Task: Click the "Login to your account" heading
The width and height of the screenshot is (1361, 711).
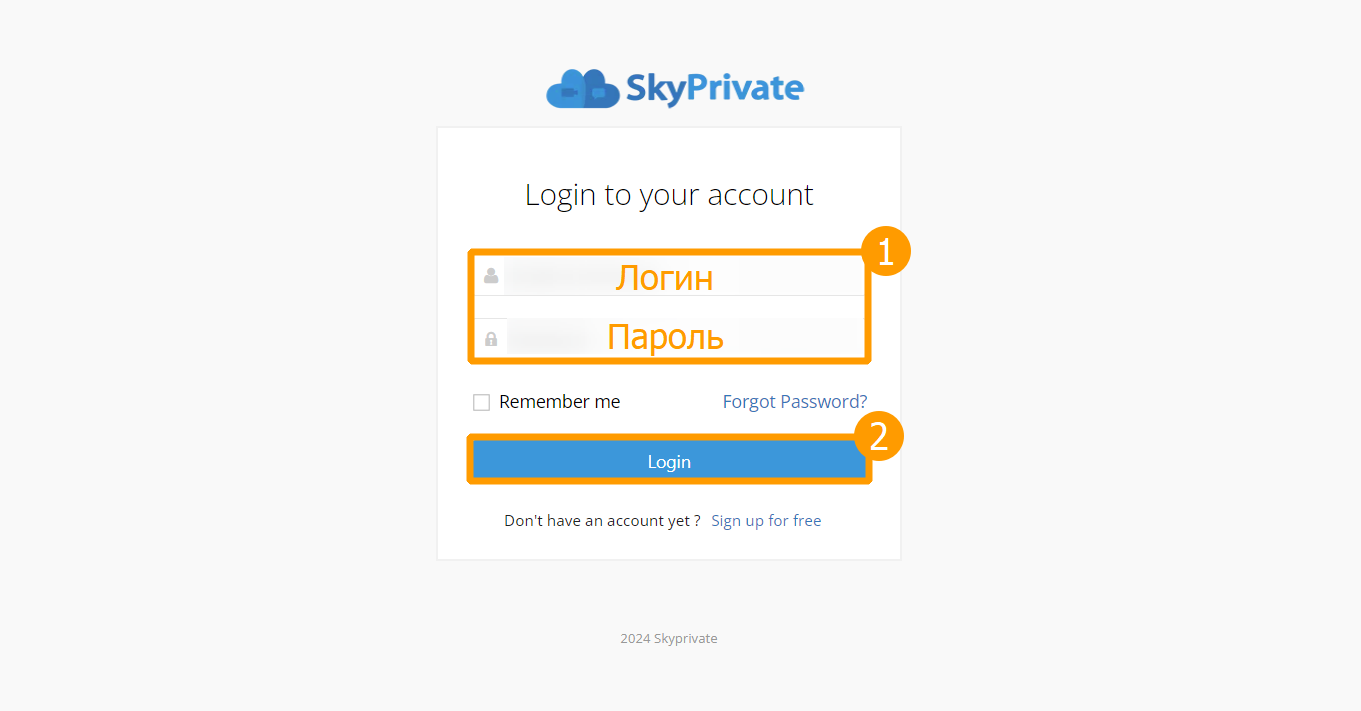Action: click(669, 194)
